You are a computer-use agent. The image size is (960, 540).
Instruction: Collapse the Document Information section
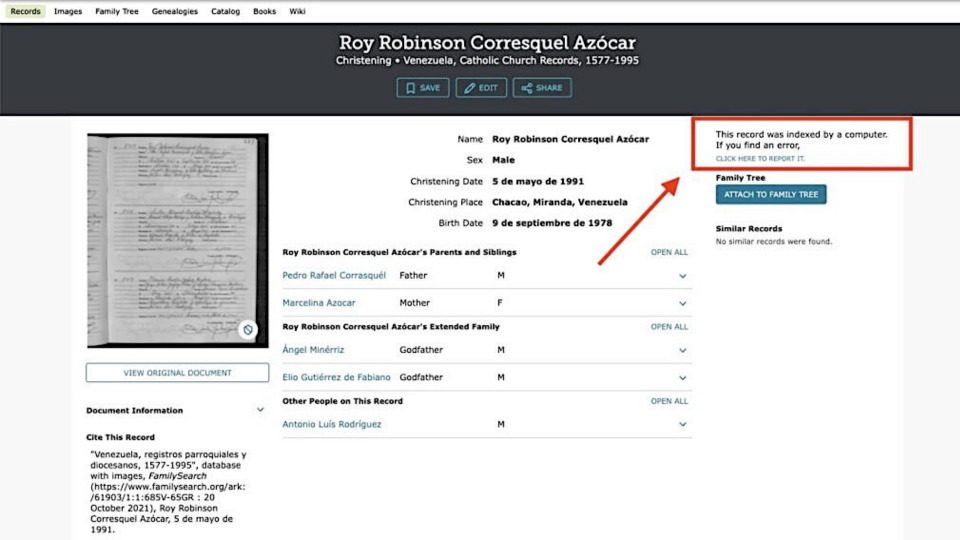[260, 410]
